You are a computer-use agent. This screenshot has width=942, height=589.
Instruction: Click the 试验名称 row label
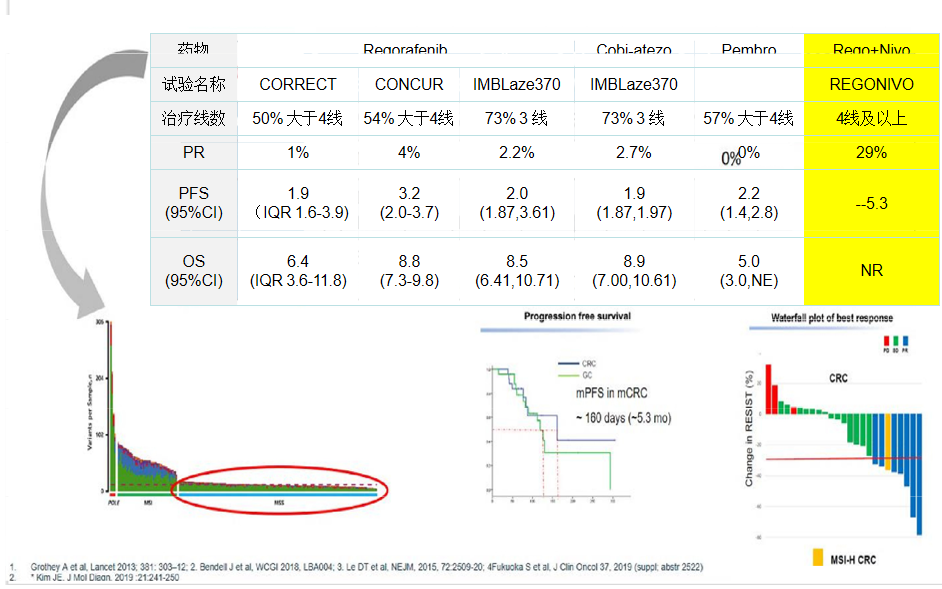[x=193, y=84]
